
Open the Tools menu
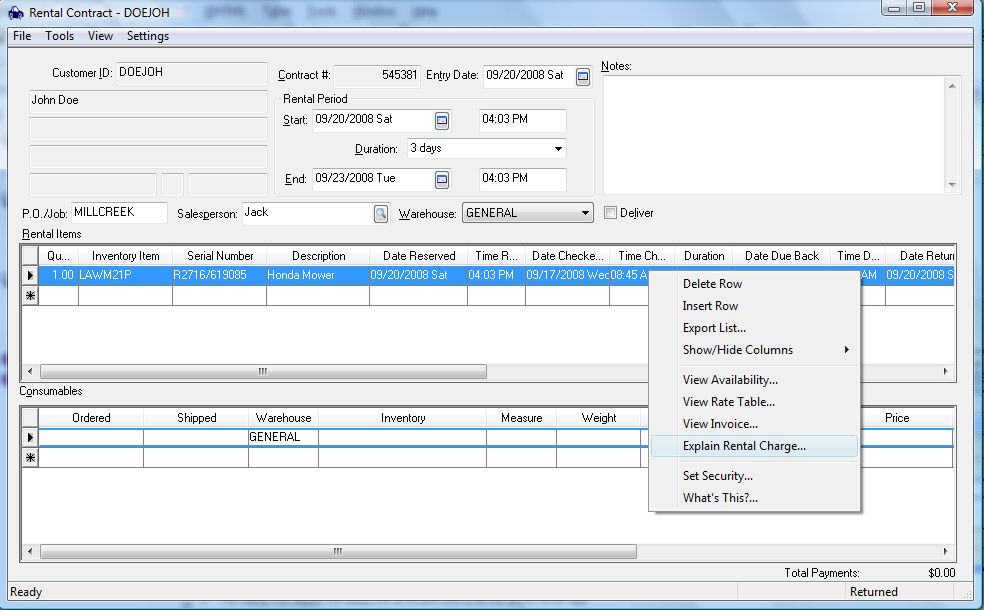[59, 36]
